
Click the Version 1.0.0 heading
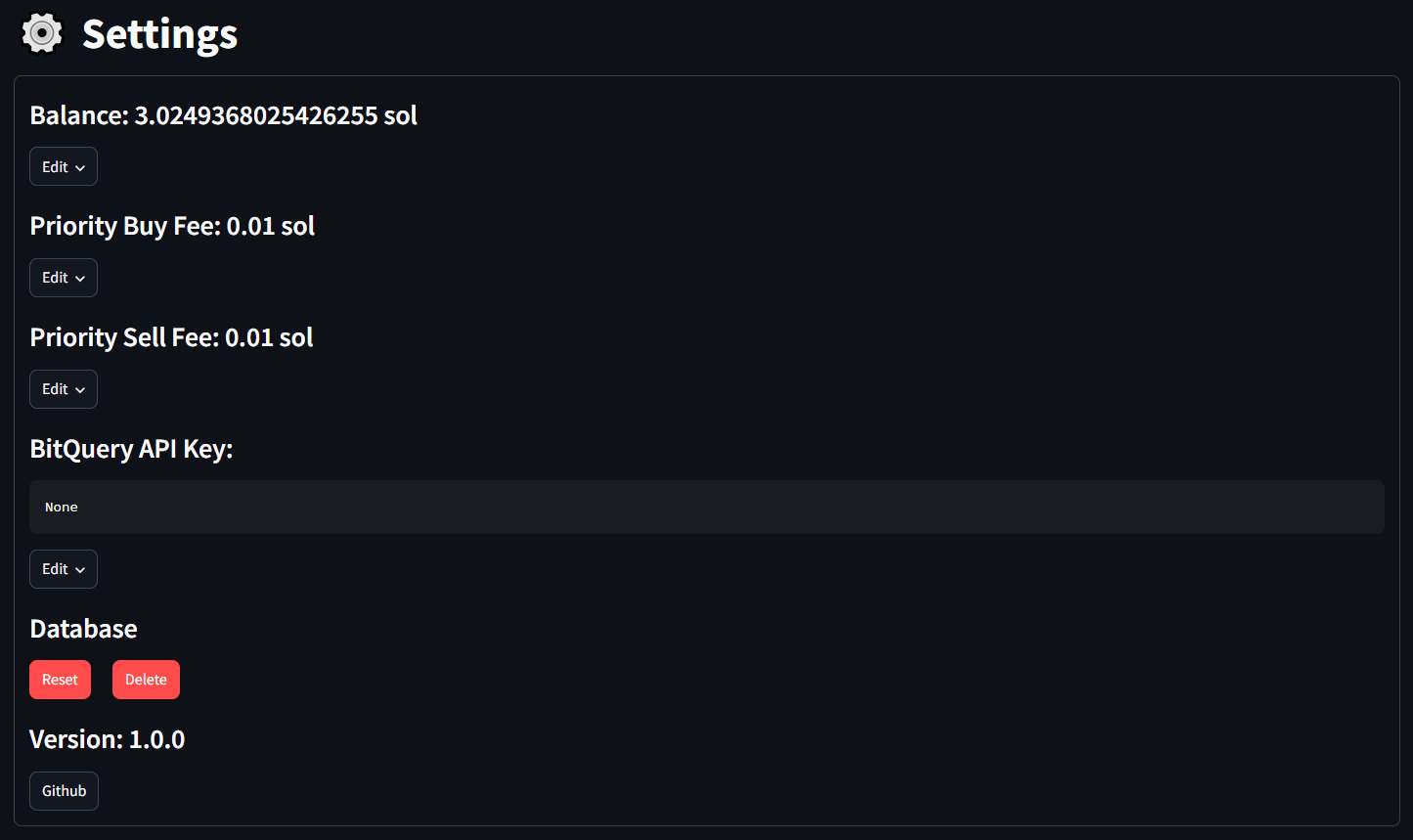[107, 739]
